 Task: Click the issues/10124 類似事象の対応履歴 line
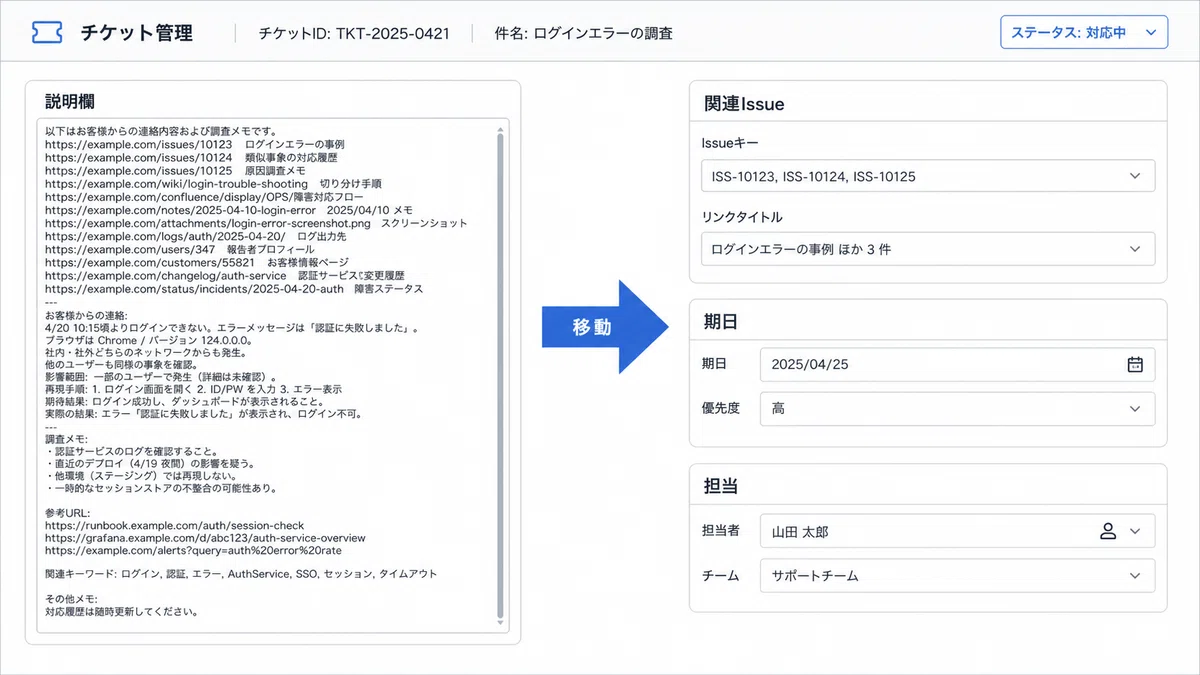tap(191, 158)
